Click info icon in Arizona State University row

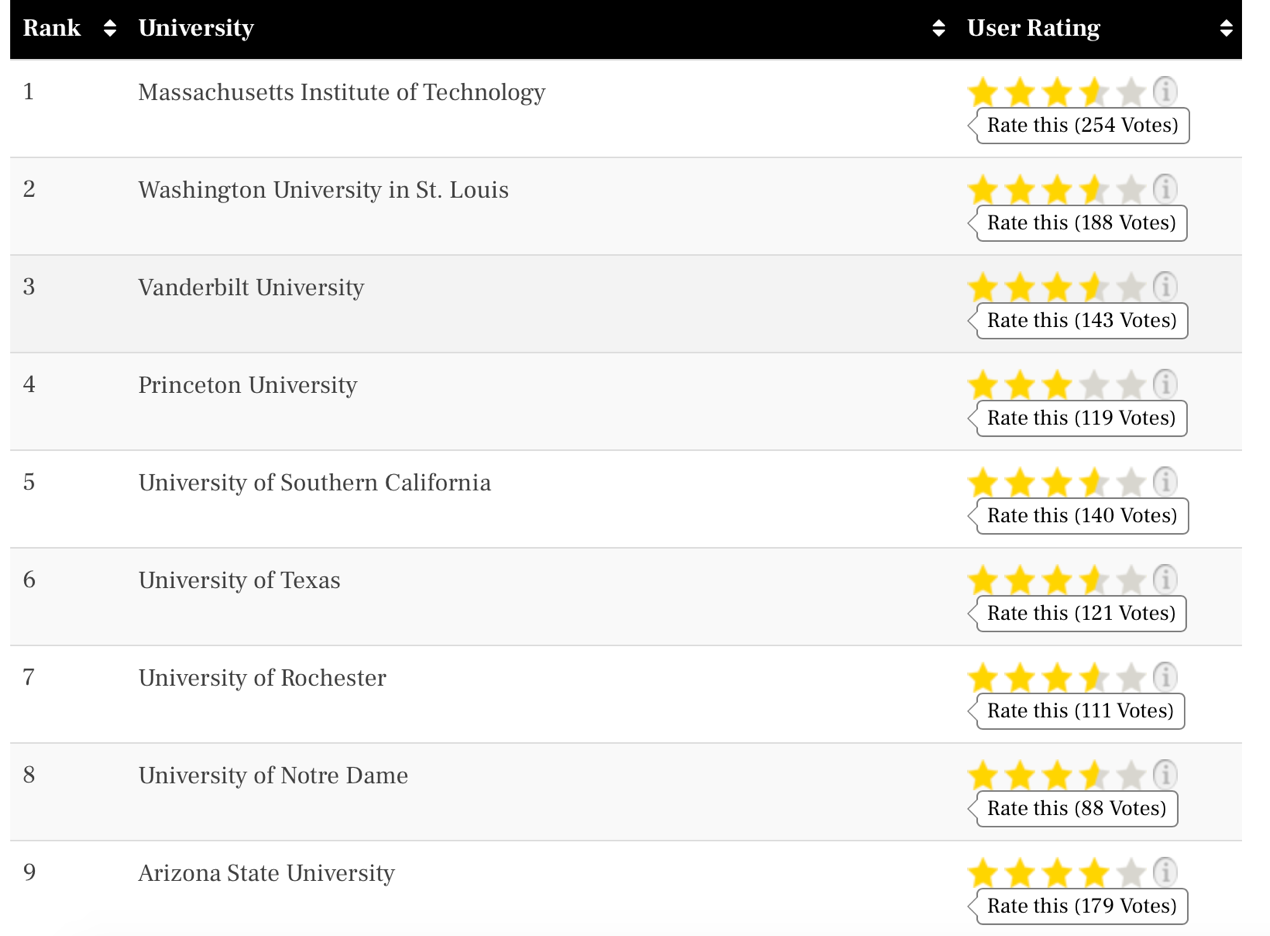1164,872
